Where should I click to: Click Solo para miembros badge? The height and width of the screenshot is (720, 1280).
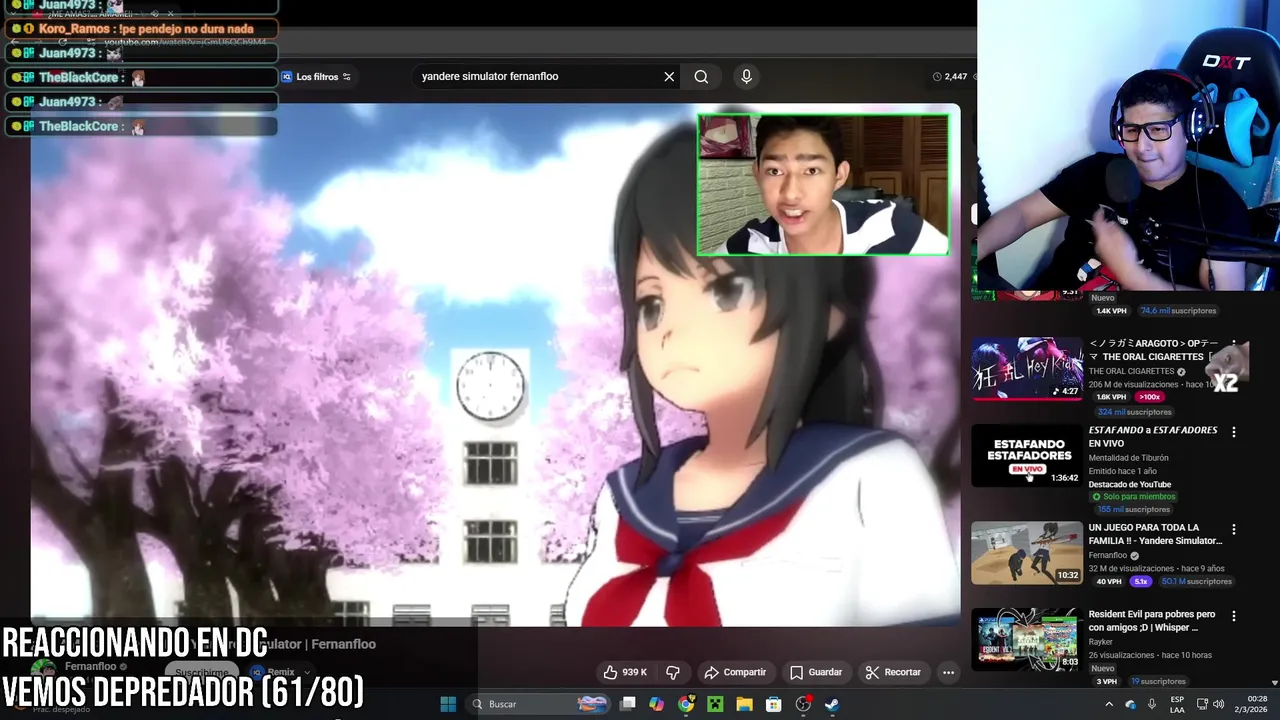coord(1133,497)
